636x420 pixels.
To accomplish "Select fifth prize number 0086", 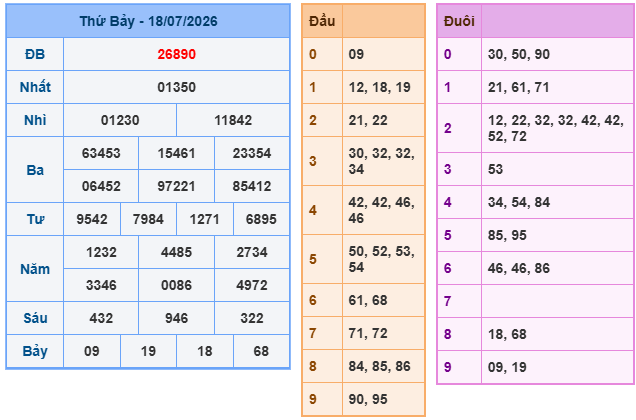I will 176,285.
